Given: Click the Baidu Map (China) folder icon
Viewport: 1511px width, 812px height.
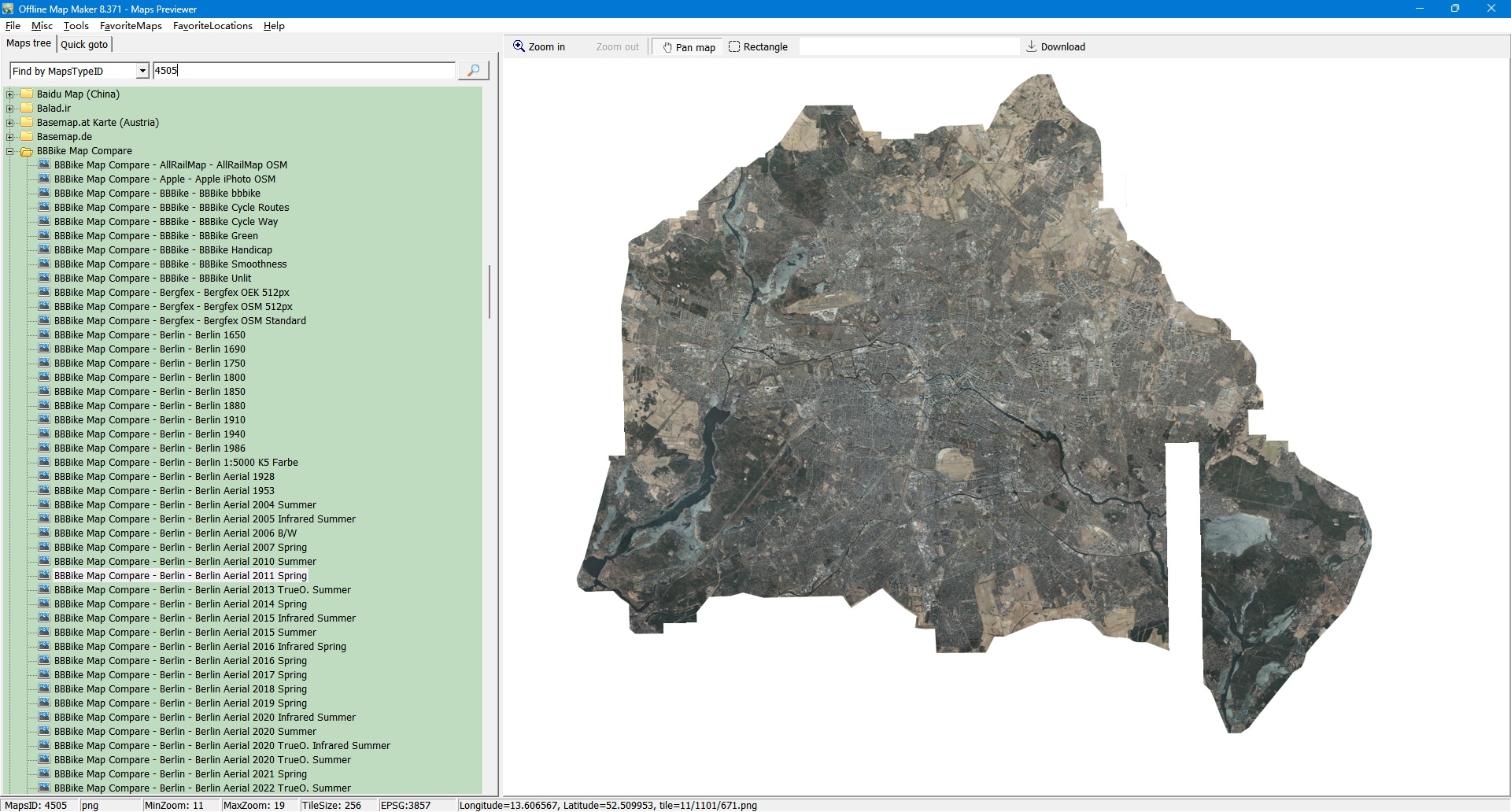Looking at the screenshot, I should coord(27,94).
